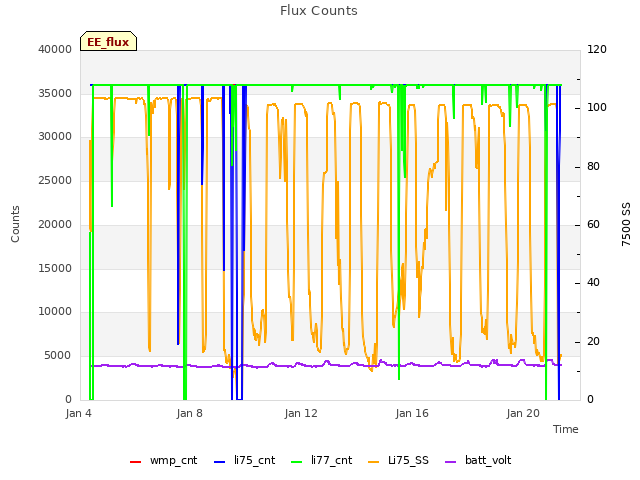Click the 80 right-axis value
The width and height of the screenshot is (640, 480).
[593, 167]
